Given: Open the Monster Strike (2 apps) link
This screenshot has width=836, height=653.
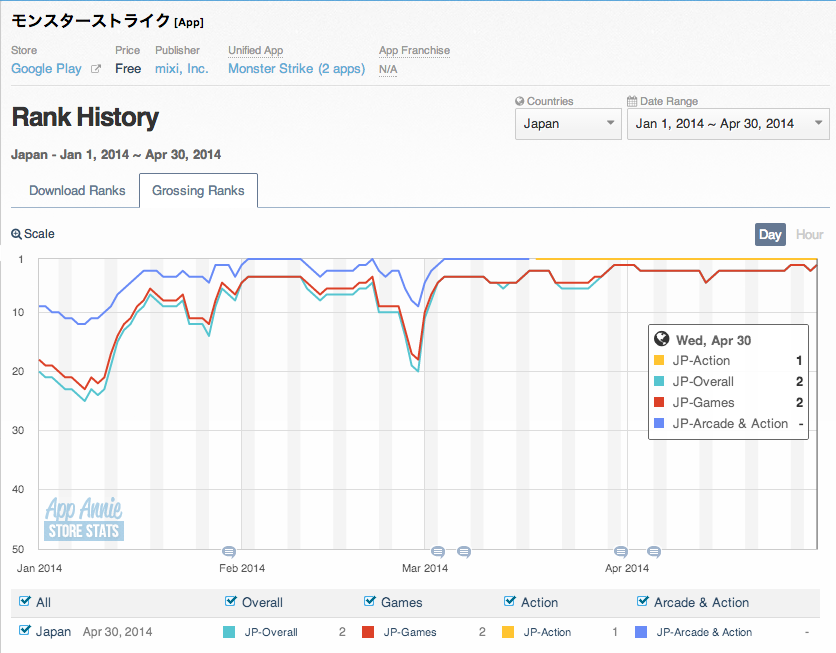Looking at the screenshot, I should 296,69.
